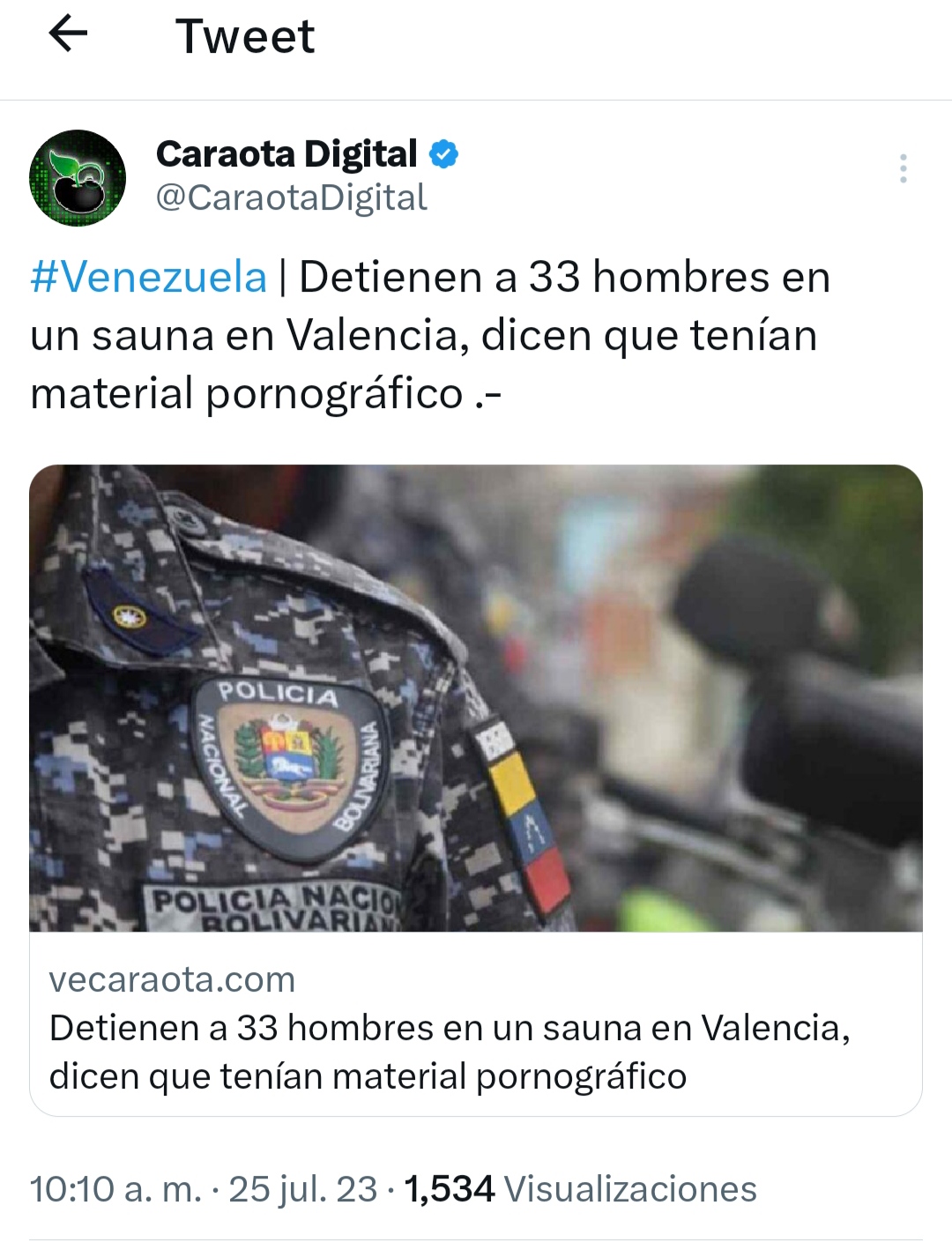
Task: Tap the link card's second headline line
Action: pyautogui.click(x=368, y=1076)
